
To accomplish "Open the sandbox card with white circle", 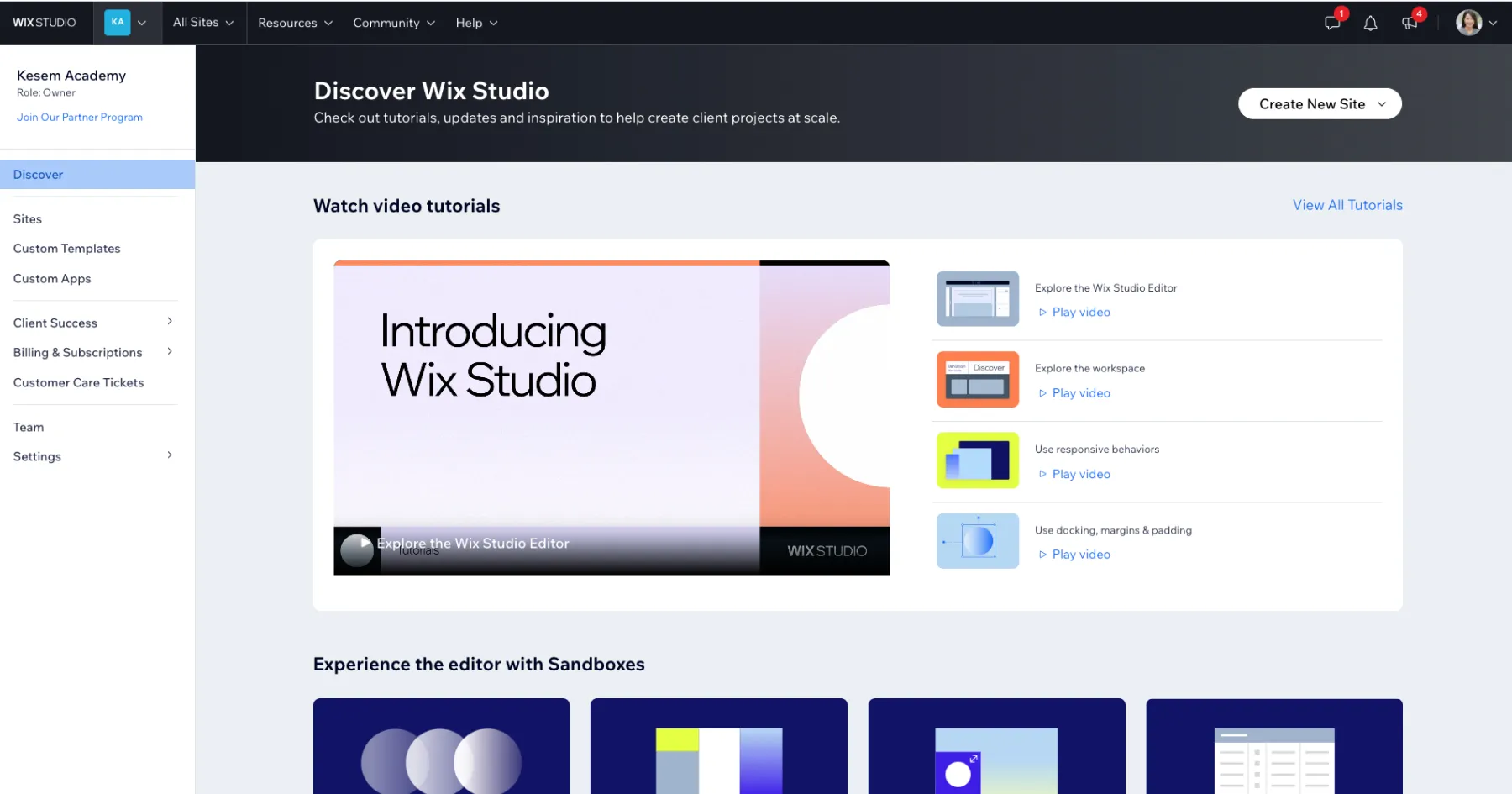I will 996,746.
